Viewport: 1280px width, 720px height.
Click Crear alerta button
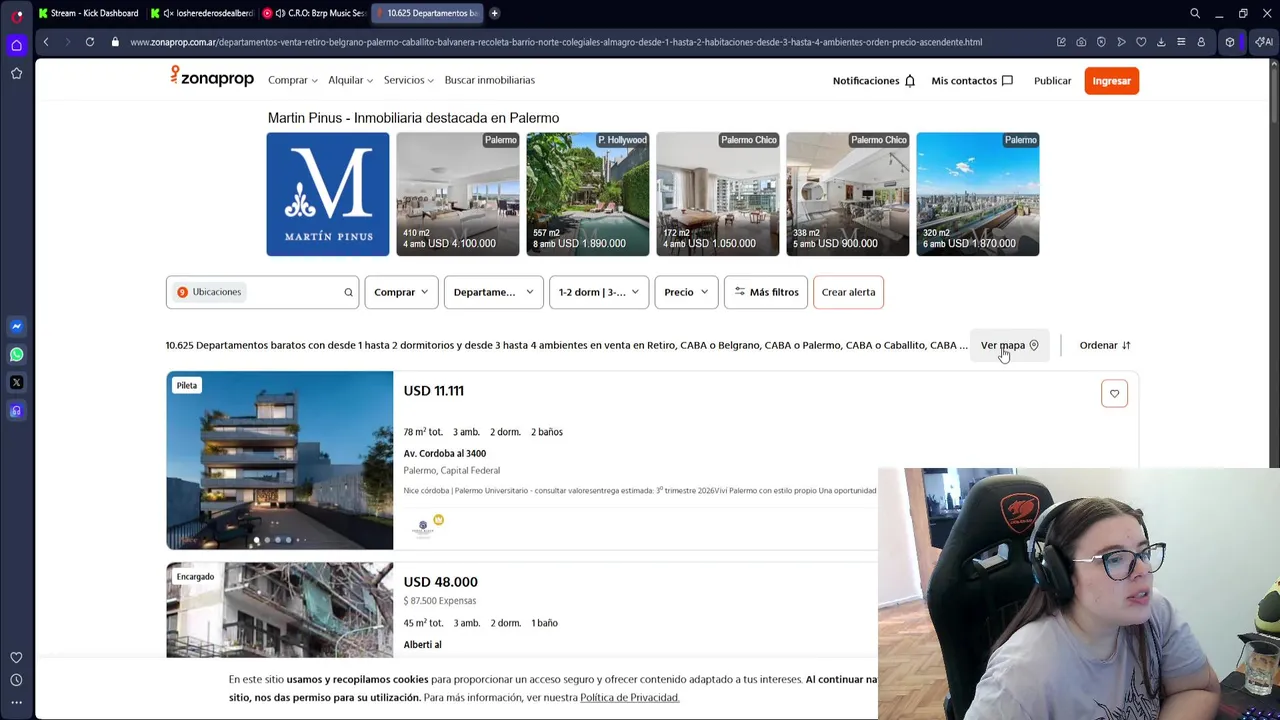click(x=848, y=292)
